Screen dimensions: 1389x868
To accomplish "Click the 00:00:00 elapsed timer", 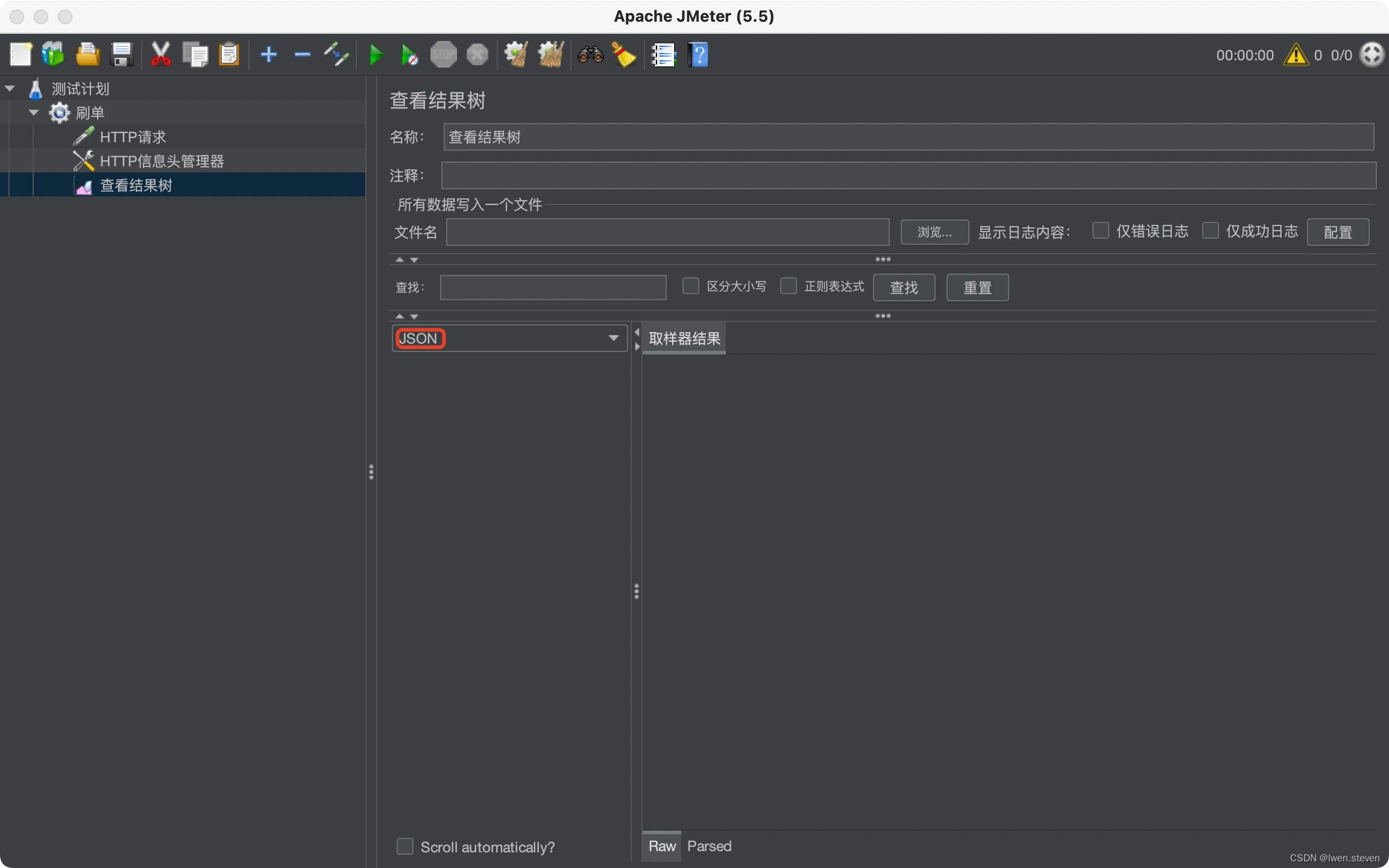I will pos(1245,55).
